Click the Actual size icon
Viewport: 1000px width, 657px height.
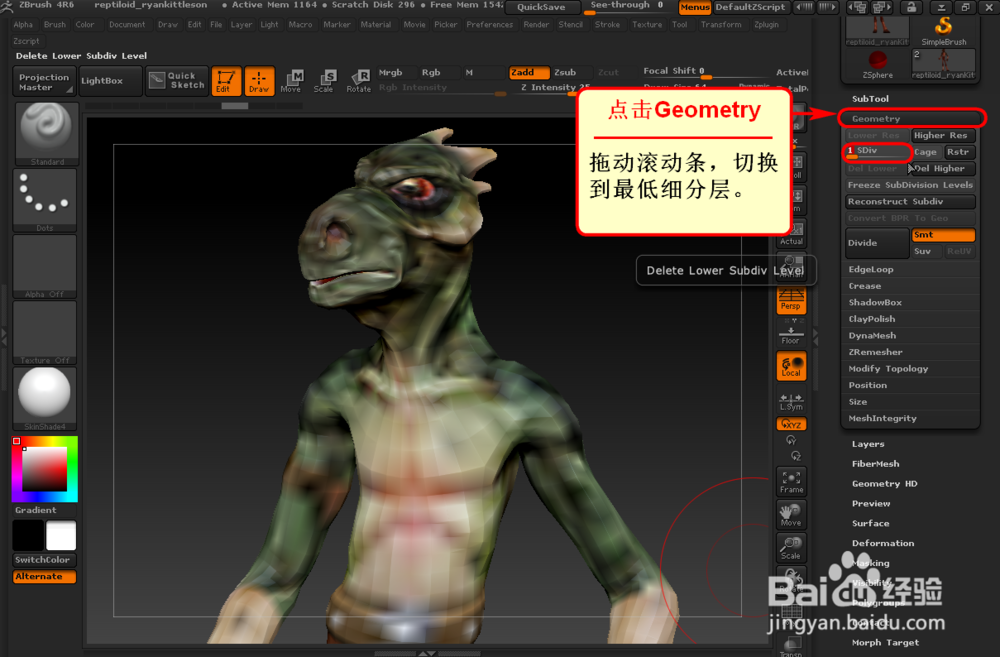[791, 234]
